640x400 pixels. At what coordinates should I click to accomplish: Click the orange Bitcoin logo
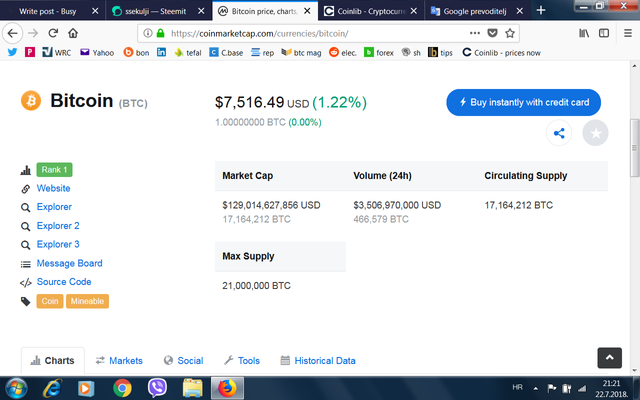coord(31,100)
